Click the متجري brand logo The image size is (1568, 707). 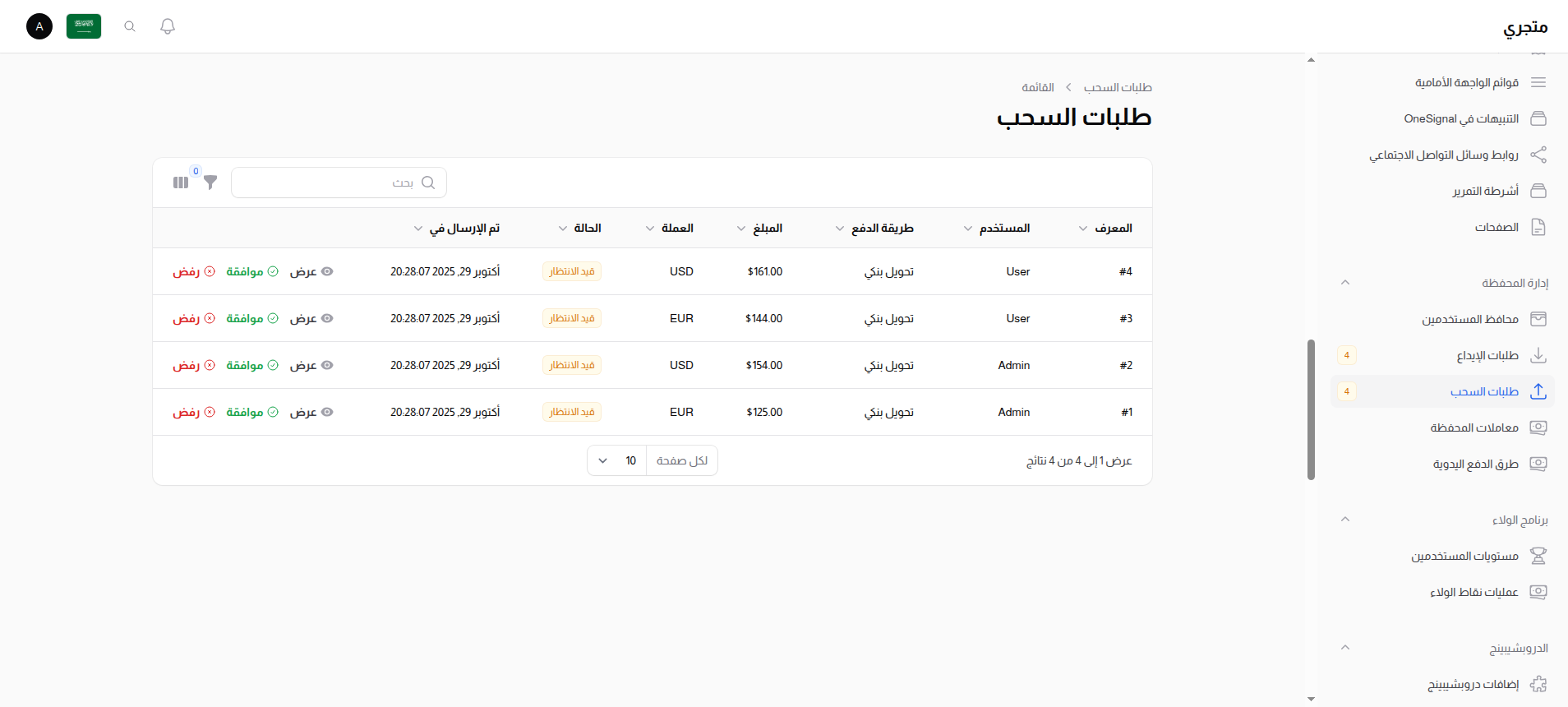pos(1525,27)
